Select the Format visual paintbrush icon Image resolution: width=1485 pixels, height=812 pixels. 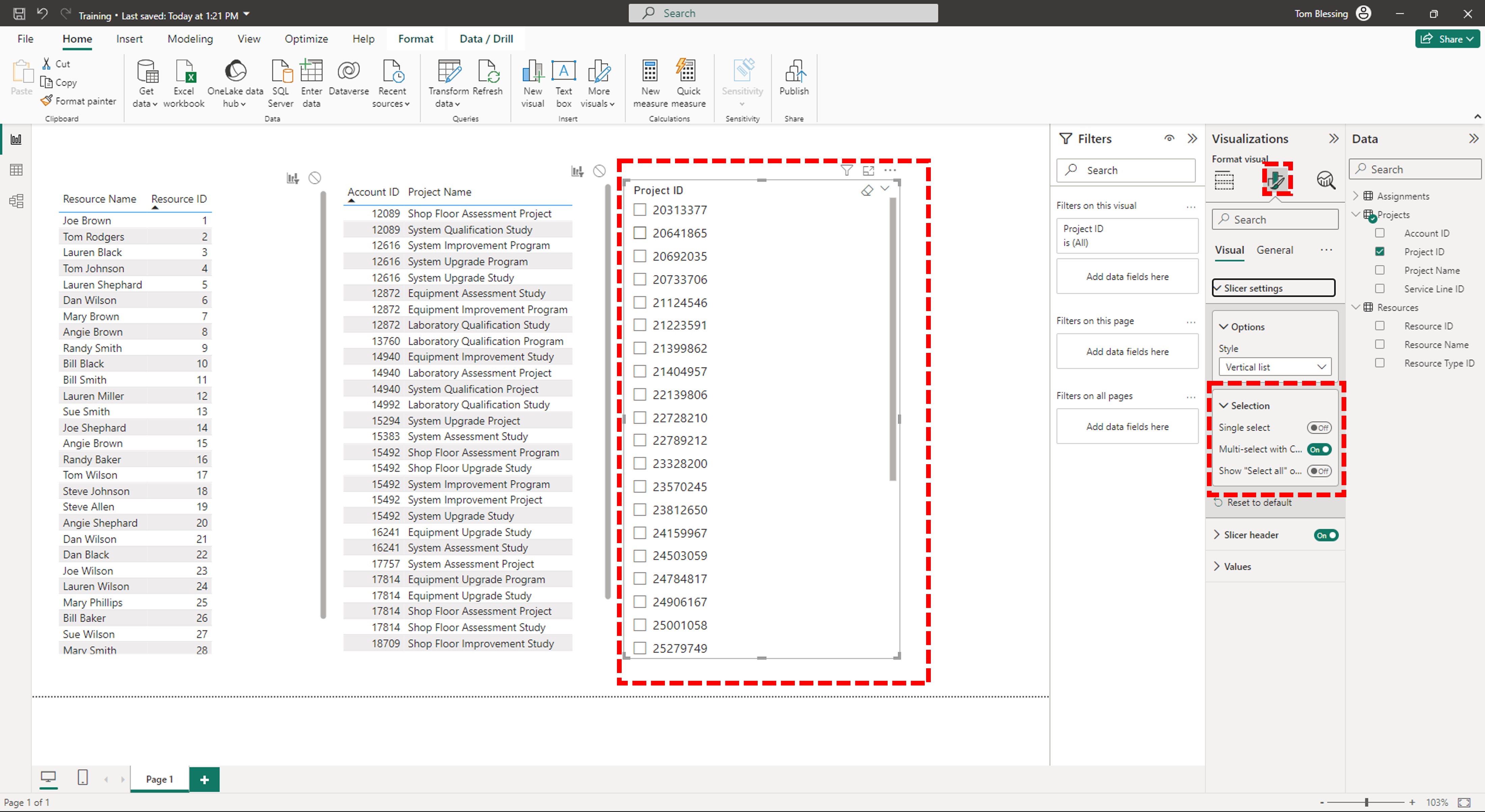pyautogui.click(x=1276, y=180)
